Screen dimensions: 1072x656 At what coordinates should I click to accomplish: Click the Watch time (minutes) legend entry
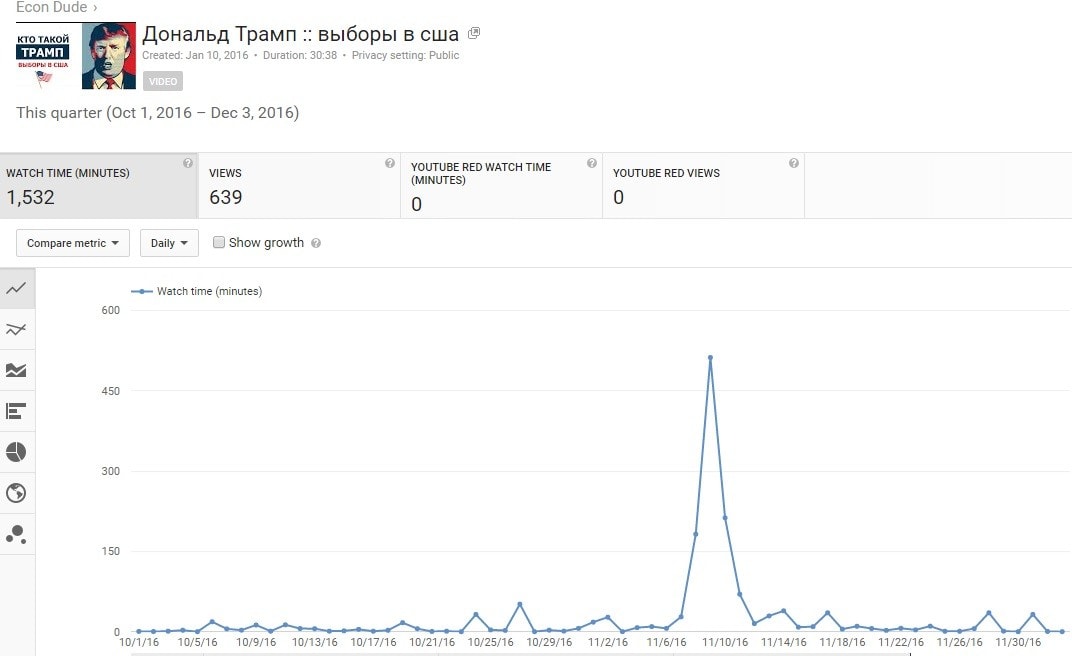click(x=196, y=291)
